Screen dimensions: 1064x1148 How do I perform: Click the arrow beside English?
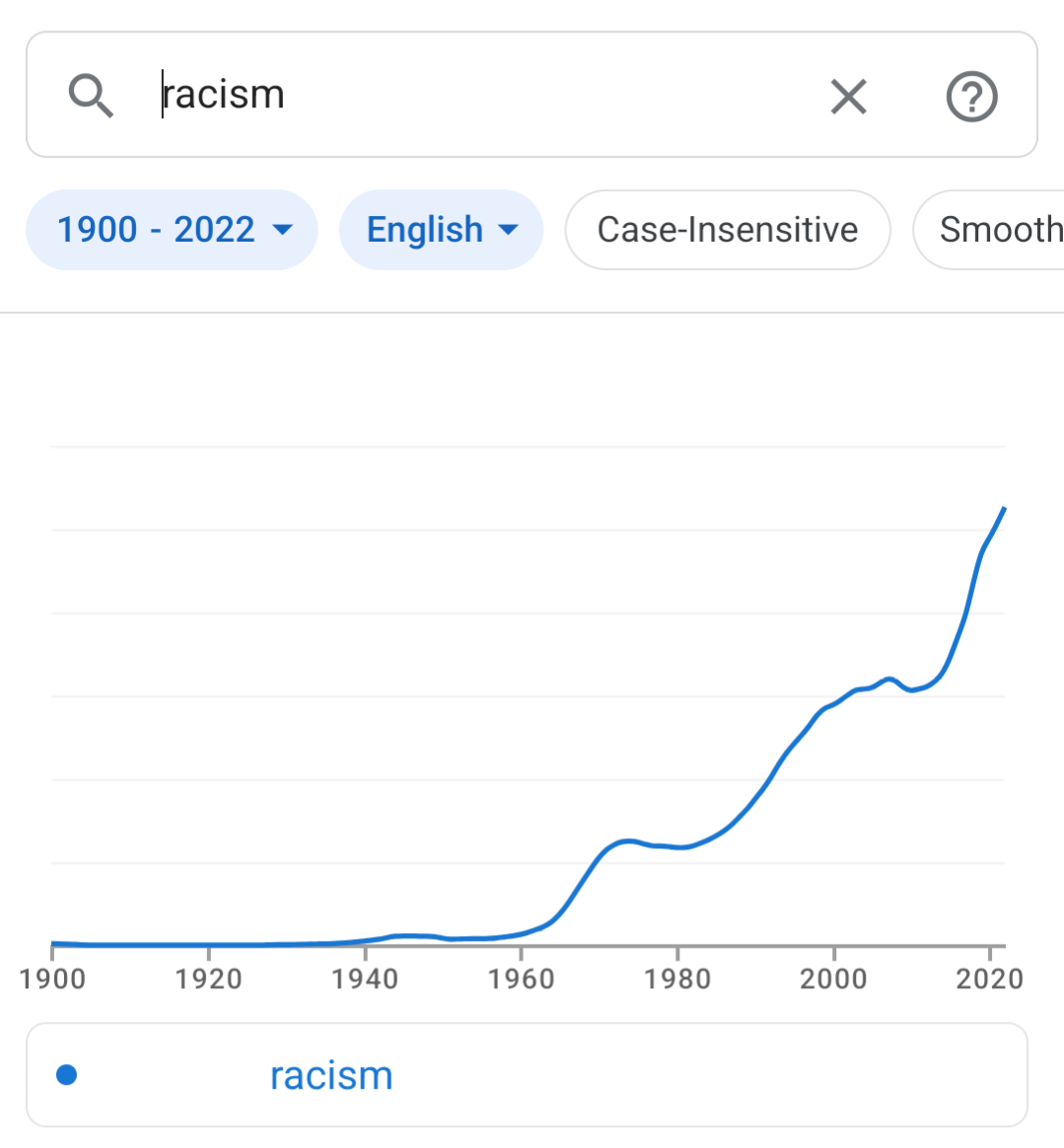pyautogui.click(x=508, y=230)
